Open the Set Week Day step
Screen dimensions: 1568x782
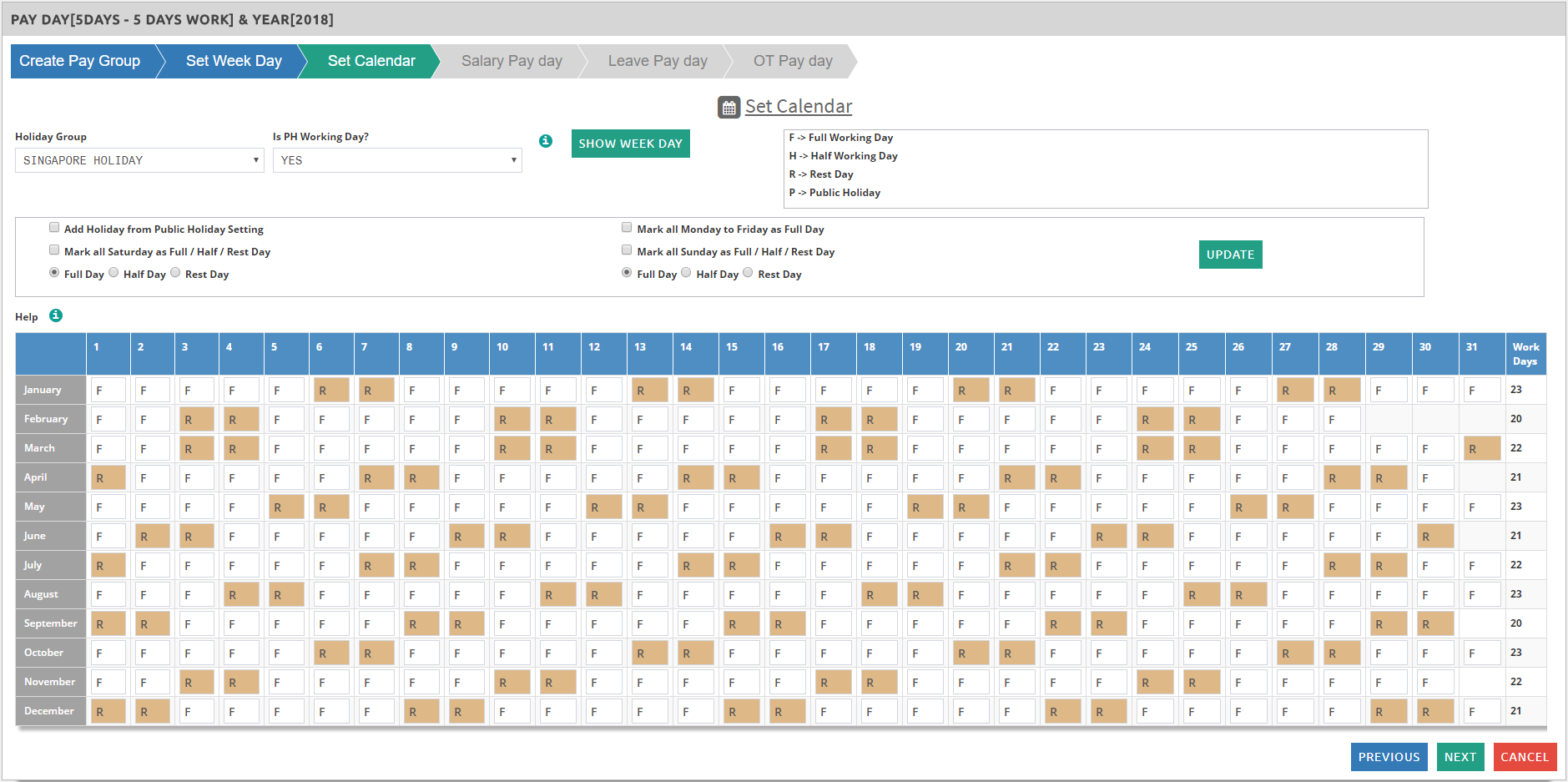[234, 61]
